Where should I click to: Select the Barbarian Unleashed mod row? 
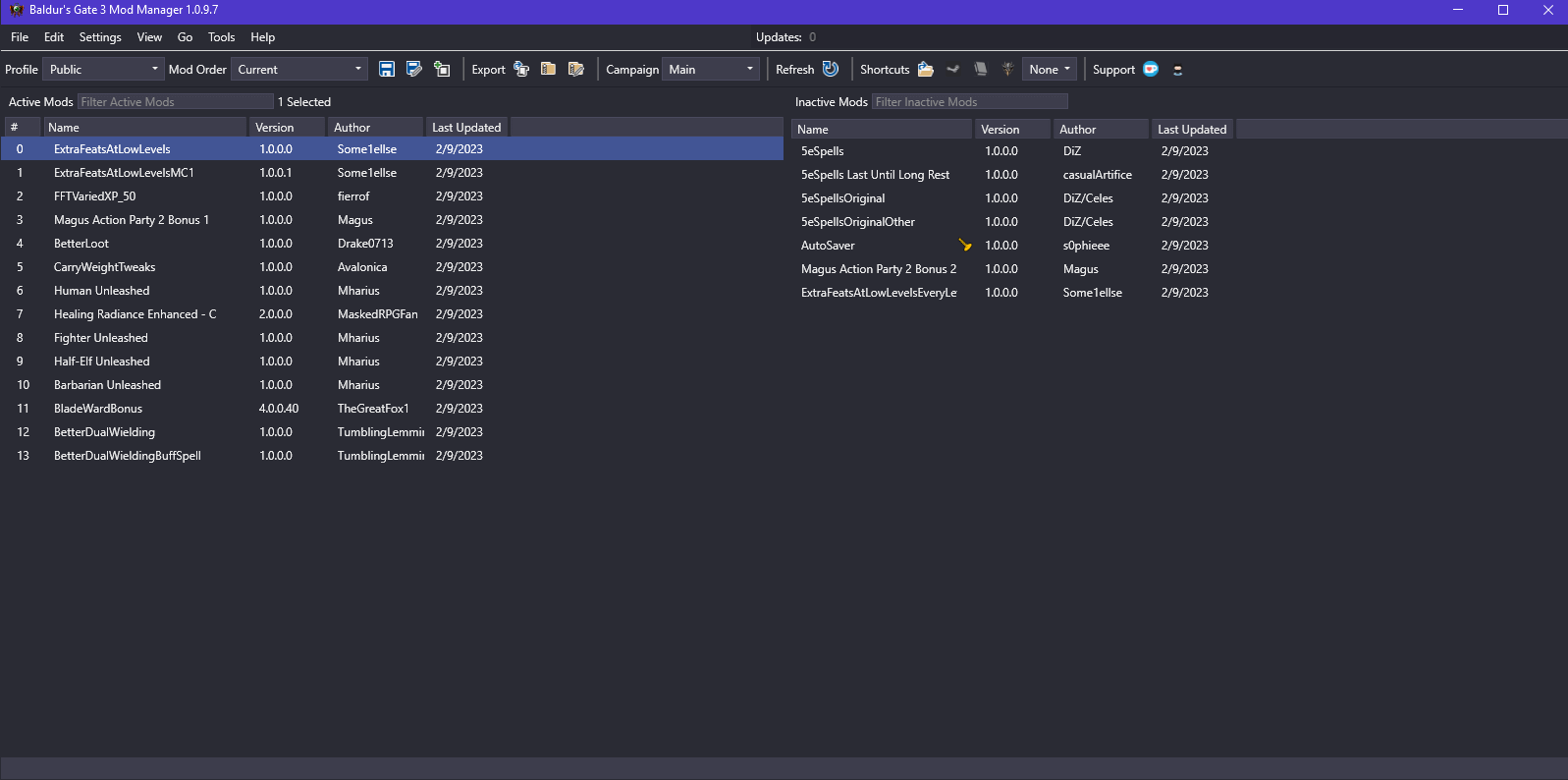(392, 384)
